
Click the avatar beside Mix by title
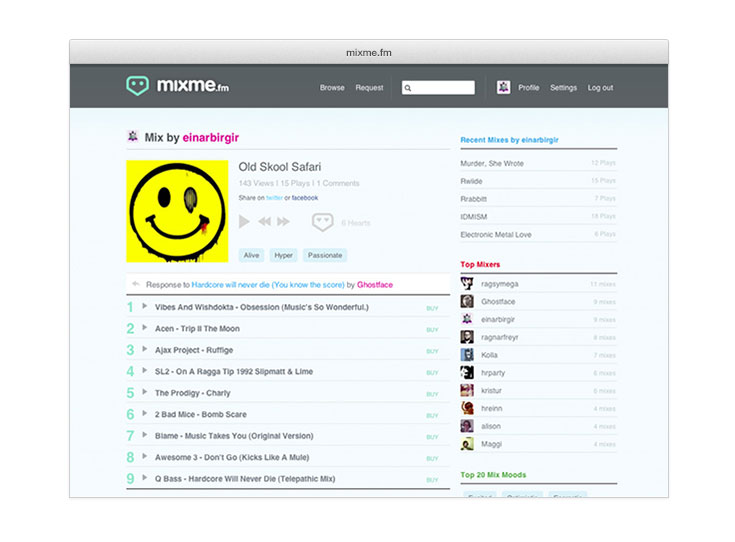pyautogui.click(x=133, y=136)
